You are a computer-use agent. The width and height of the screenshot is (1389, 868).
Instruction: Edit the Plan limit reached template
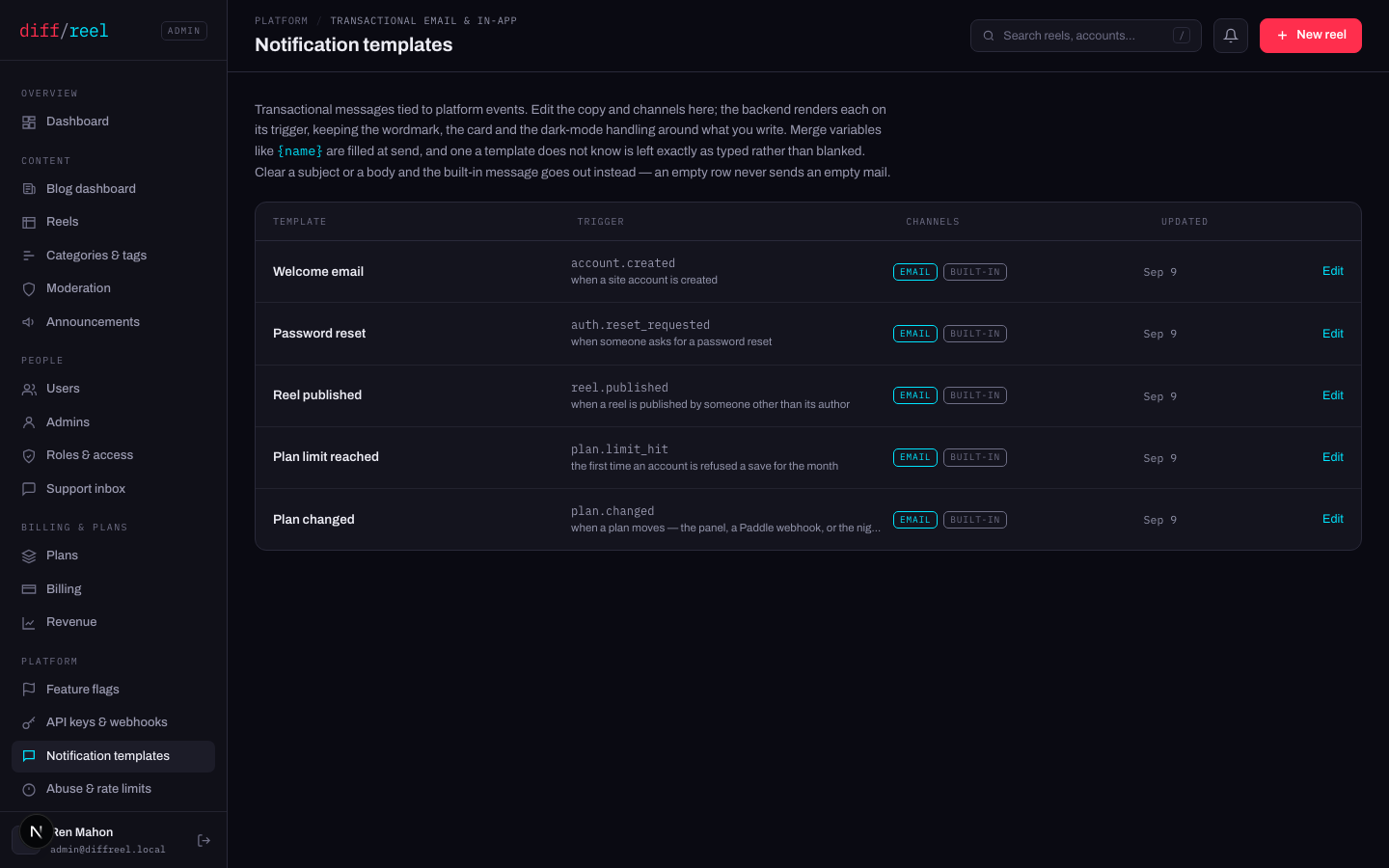click(x=1333, y=457)
